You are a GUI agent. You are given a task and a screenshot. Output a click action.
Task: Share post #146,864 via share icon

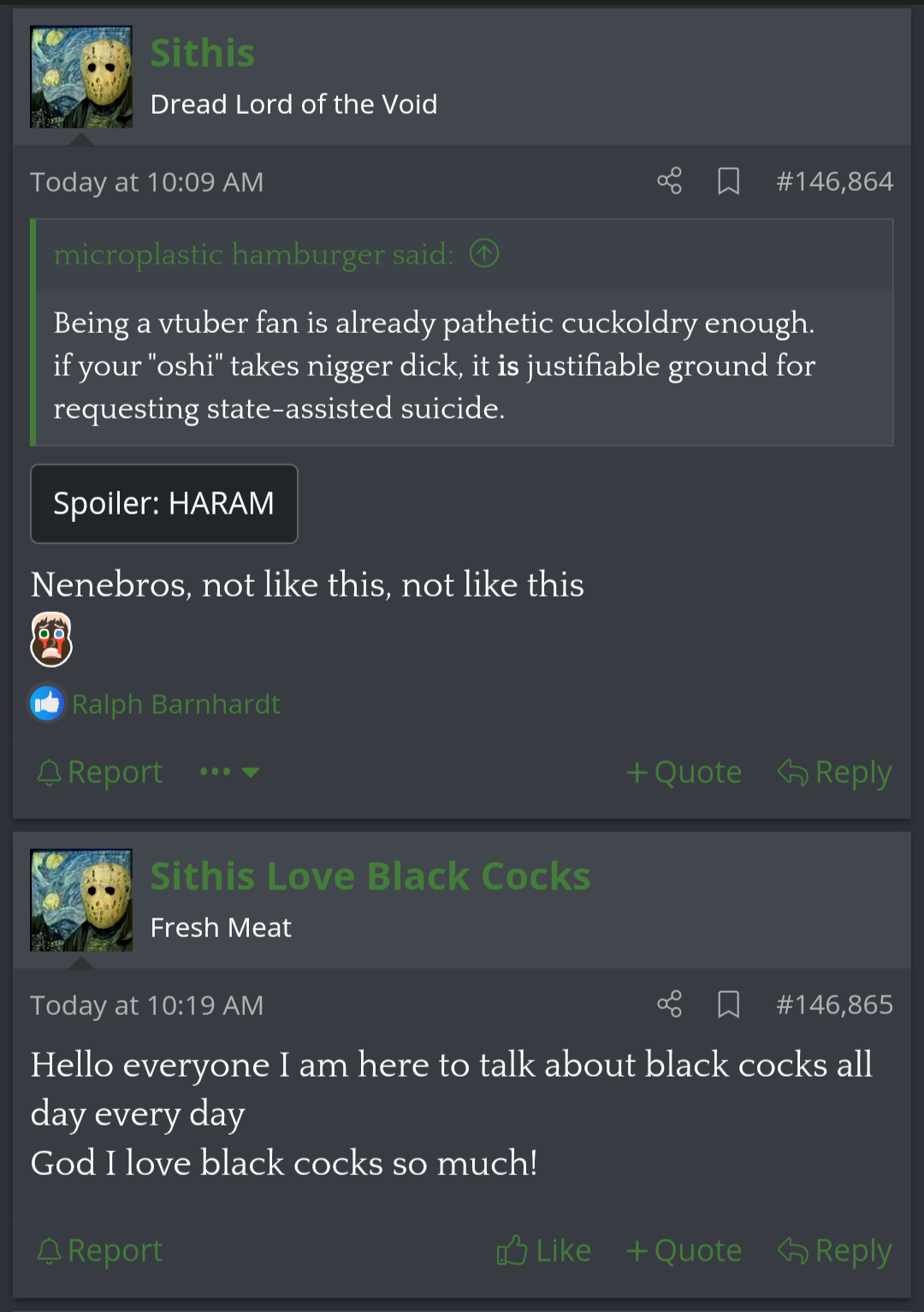669,181
